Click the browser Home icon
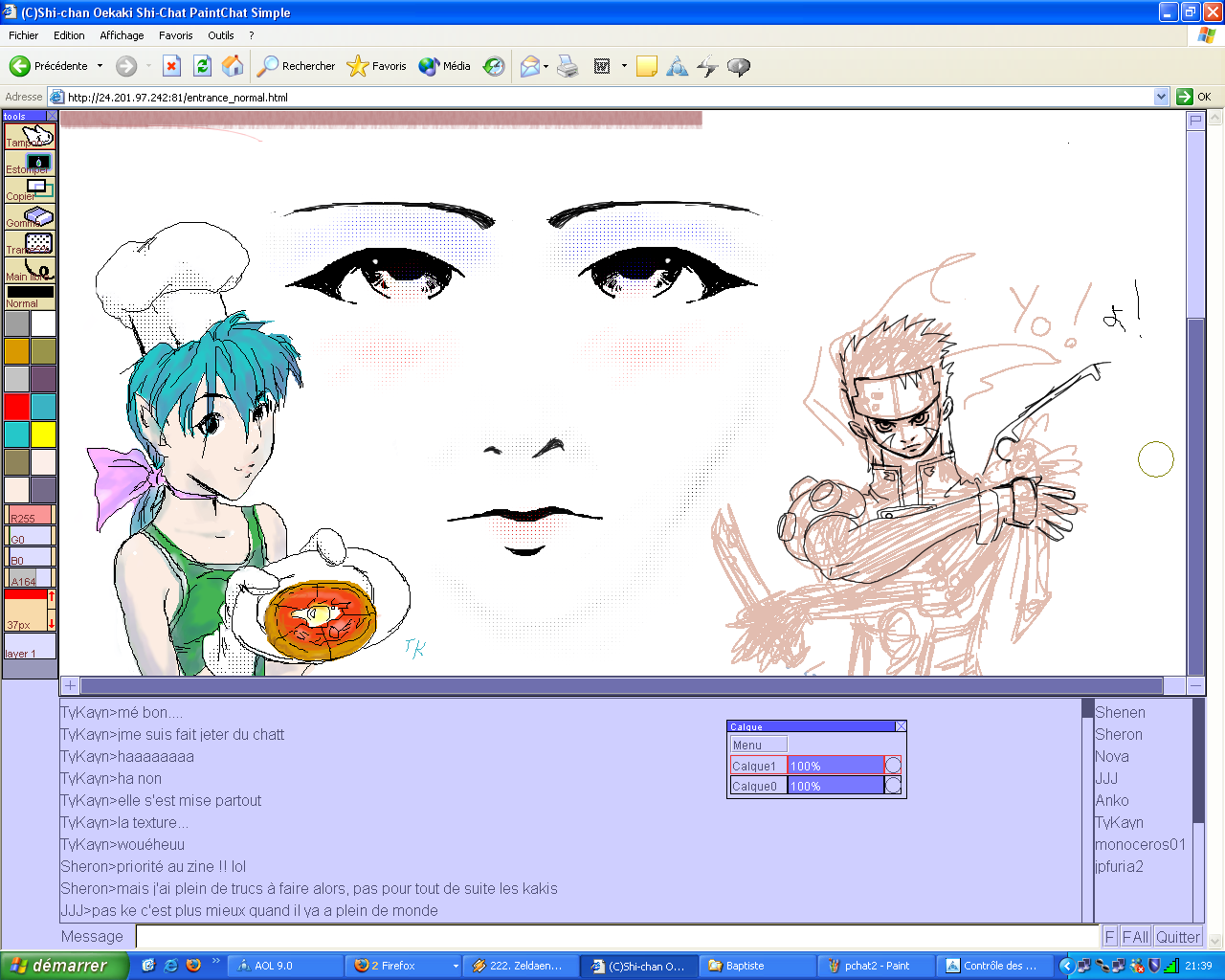 233,66
